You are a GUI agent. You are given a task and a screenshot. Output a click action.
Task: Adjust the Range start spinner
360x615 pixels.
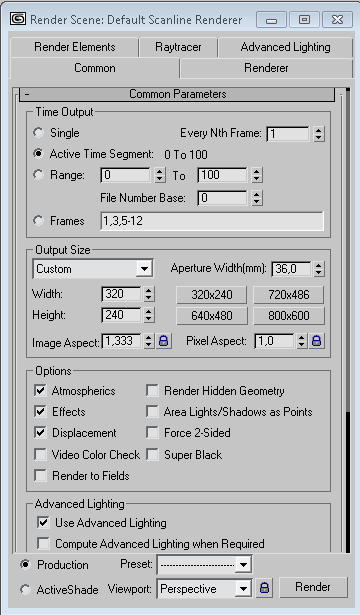coord(160,175)
